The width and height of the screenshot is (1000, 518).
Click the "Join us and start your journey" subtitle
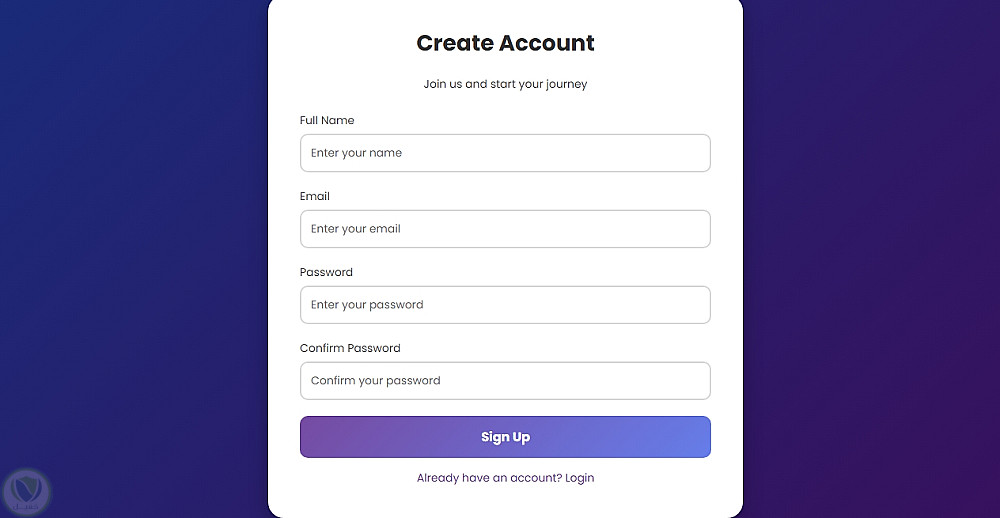tap(505, 84)
